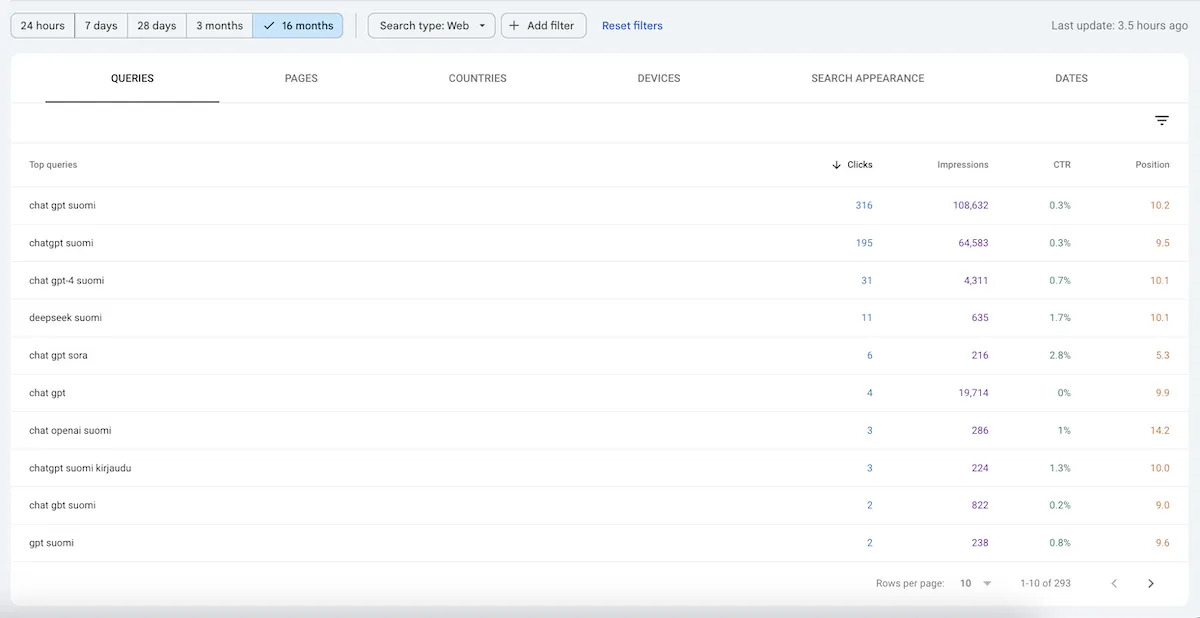Screen dimensions: 1200x618
Task: Open the 'chat openai suomi' query row
Action: 600,430
